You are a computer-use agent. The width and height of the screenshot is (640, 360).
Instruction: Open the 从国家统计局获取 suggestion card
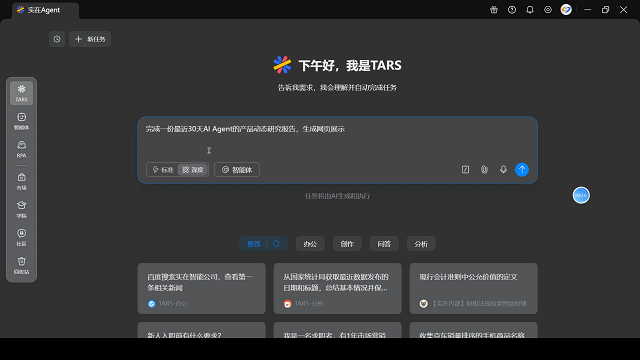[338, 289]
